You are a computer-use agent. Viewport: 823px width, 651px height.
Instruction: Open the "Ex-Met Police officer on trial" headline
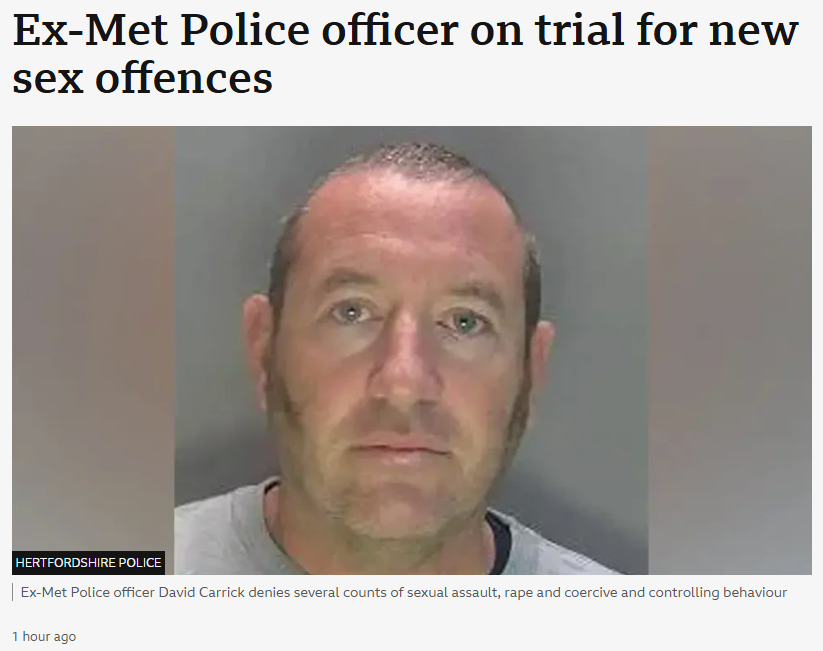coord(405,54)
